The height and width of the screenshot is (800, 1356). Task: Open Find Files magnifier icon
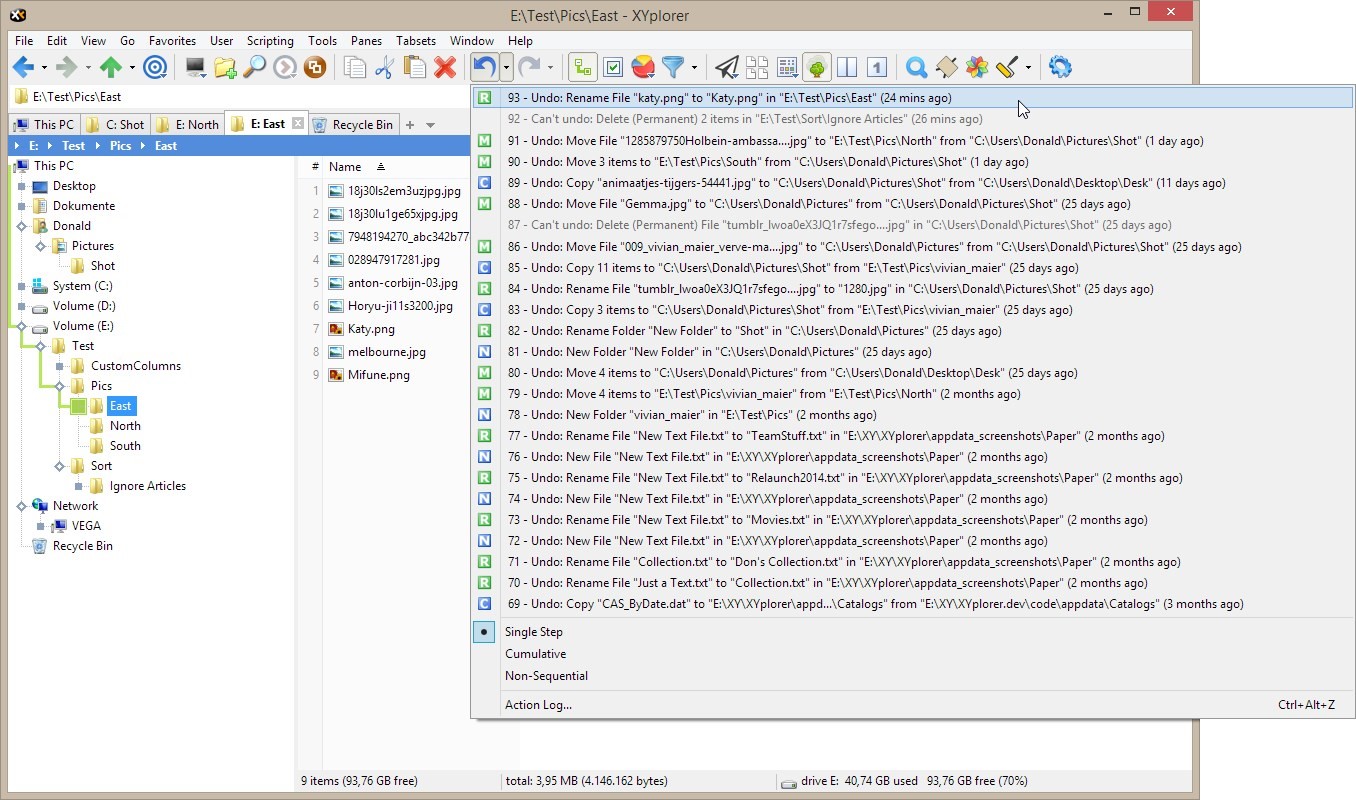tap(255, 67)
